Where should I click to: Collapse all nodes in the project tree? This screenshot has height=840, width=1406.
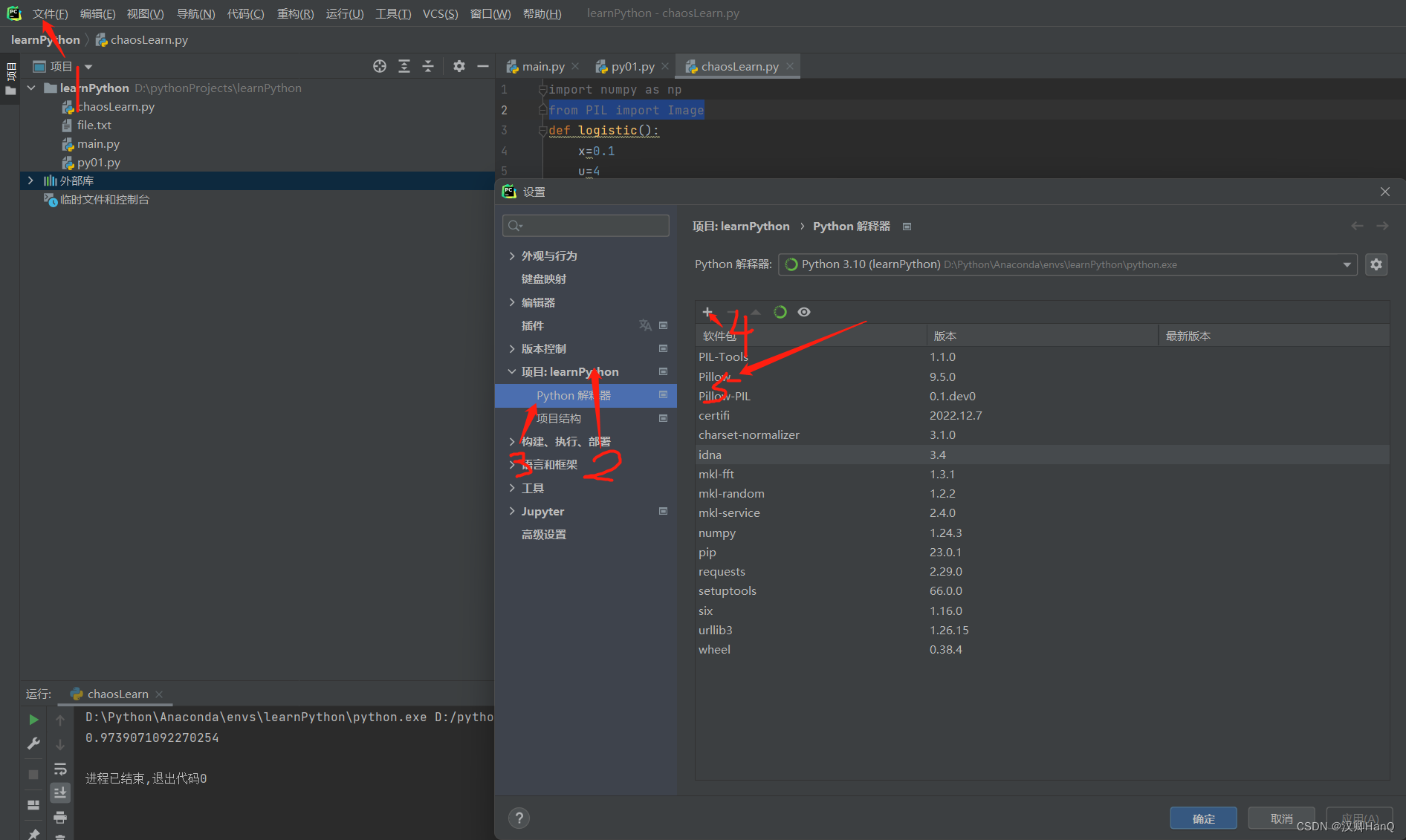point(428,66)
